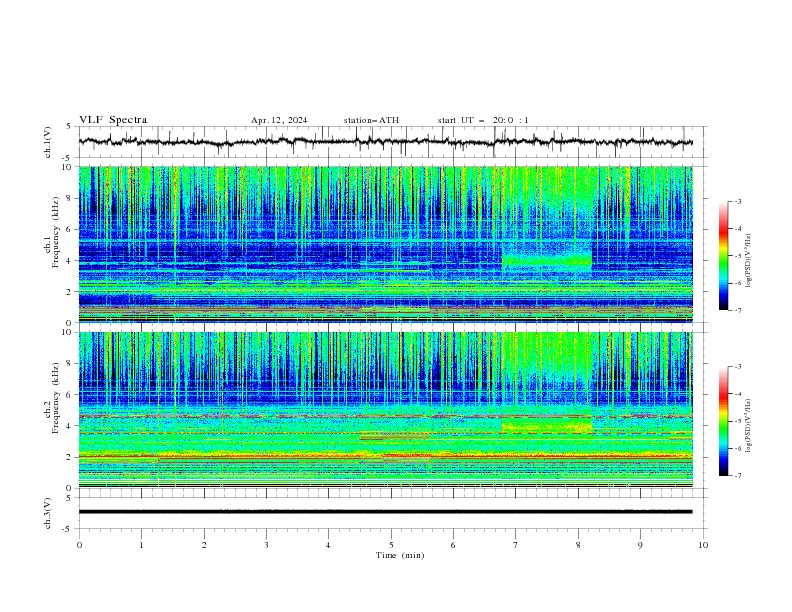Click the ch.1 voltage waveform trace
This screenshot has width=792, height=612.
(386, 142)
